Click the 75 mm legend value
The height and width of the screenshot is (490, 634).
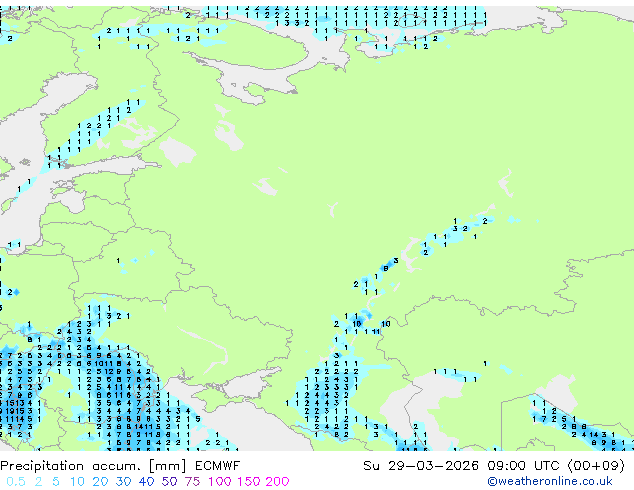click(x=192, y=482)
